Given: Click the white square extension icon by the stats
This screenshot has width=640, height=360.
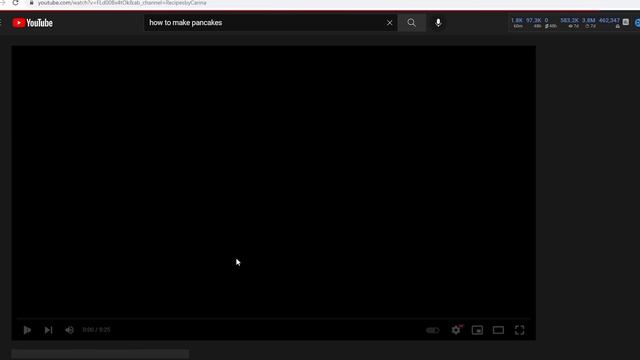Looking at the screenshot, I should click(626, 22).
